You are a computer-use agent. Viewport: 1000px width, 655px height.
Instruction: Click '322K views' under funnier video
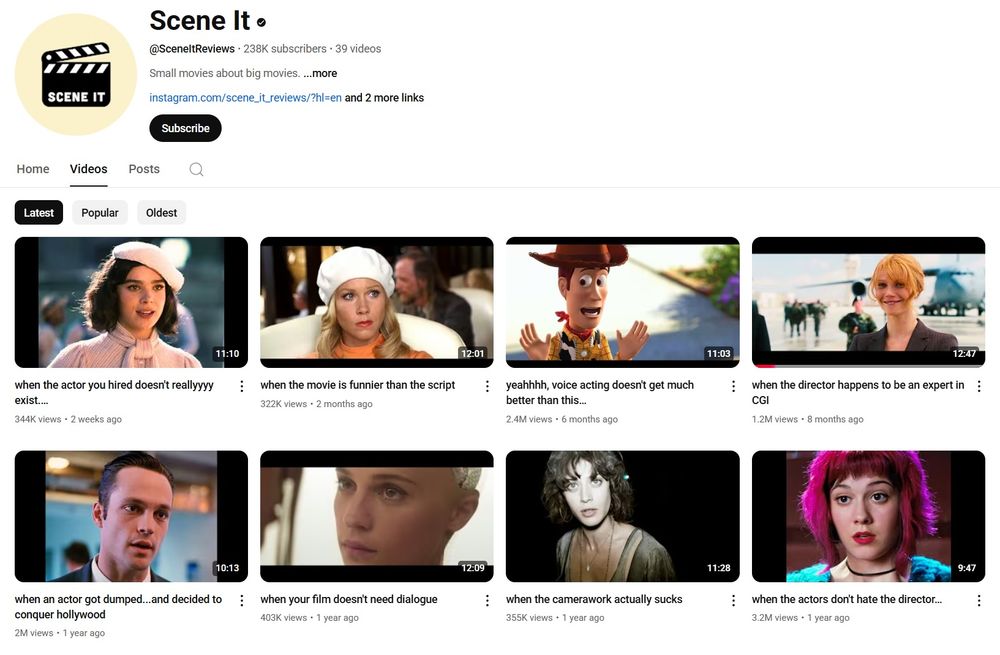(284, 404)
